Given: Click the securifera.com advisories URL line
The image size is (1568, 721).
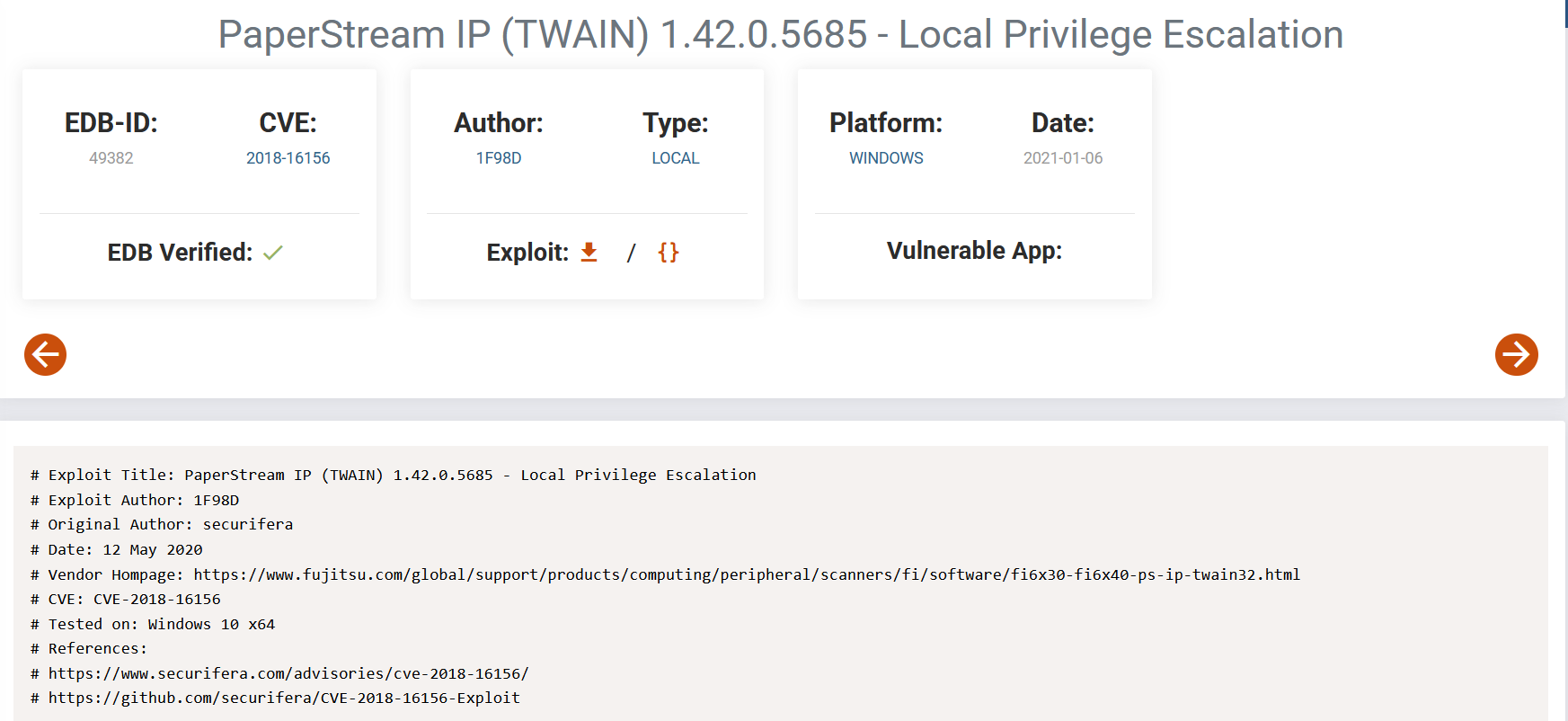Looking at the screenshot, I should (279, 673).
